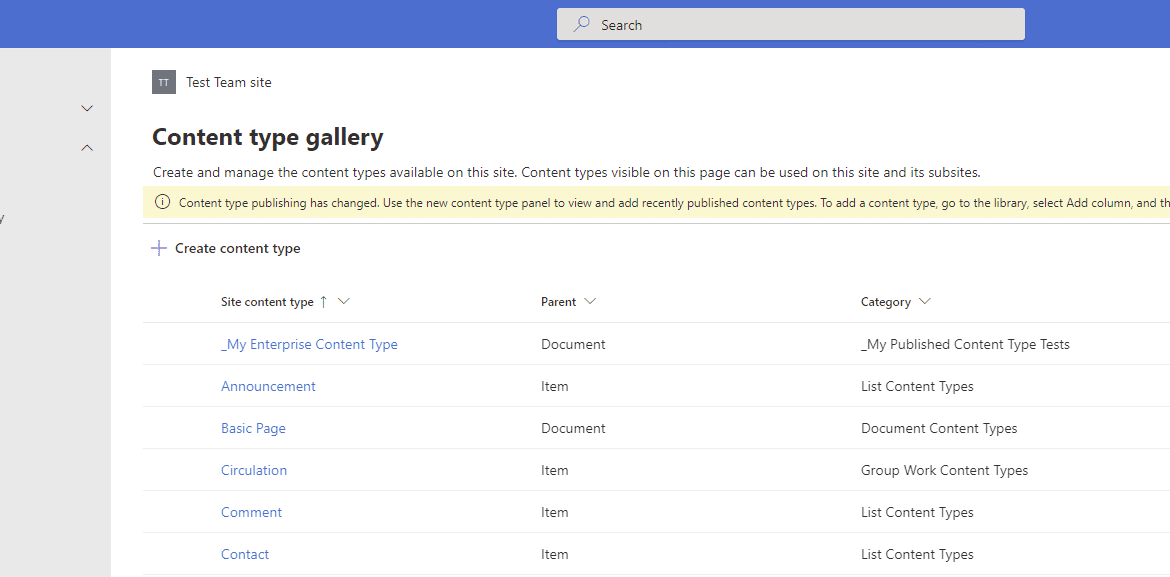Open the _My Enterprise Content Type link
The image size is (1170, 577).
point(309,344)
